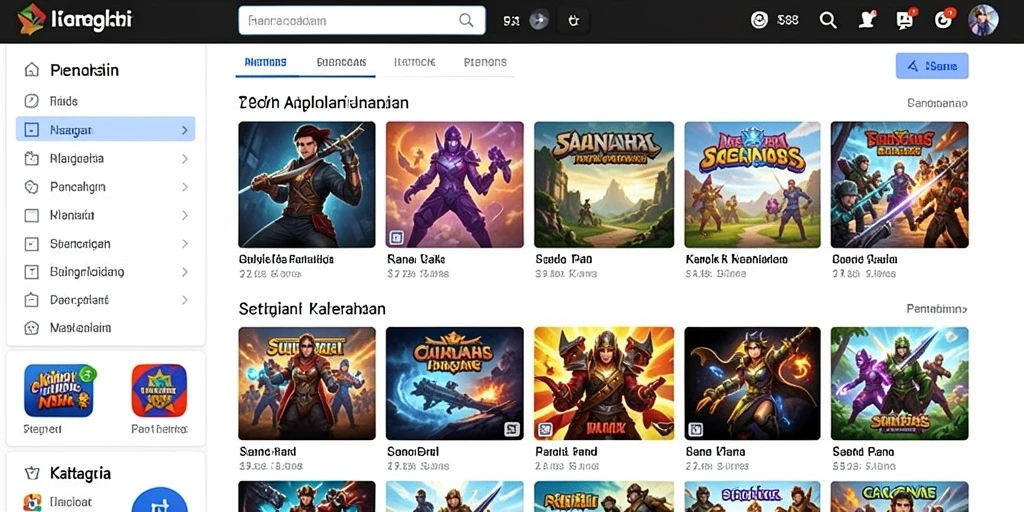Open the user profile avatar
The width and height of the screenshot is (1024, 512).
point(983,20)
